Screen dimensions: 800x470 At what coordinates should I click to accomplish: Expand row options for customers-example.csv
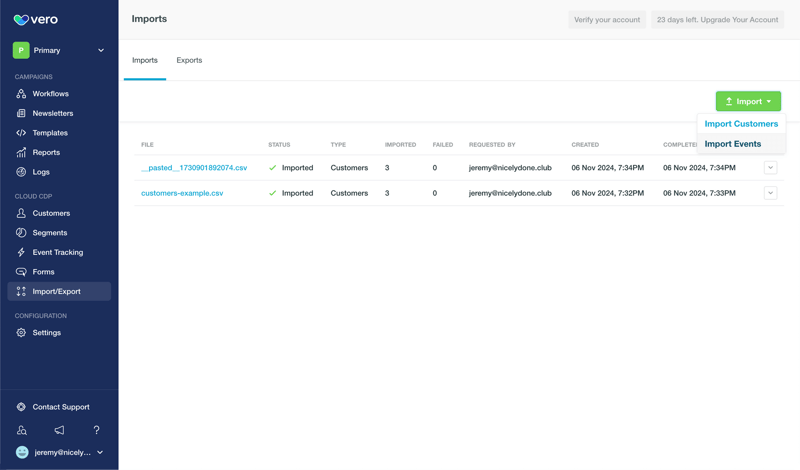(770, 193)
